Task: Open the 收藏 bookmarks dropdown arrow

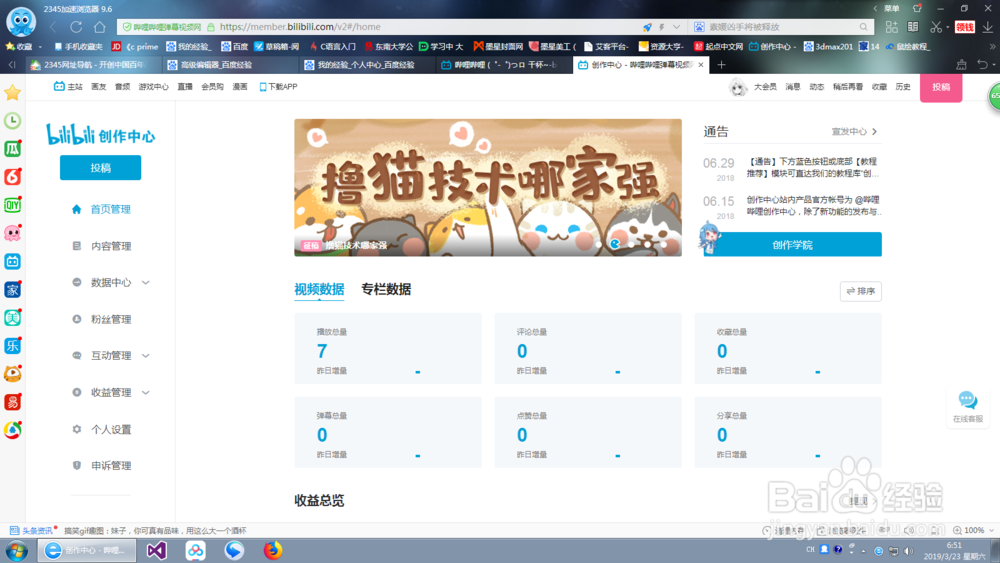Action: [x=40, y=47]
